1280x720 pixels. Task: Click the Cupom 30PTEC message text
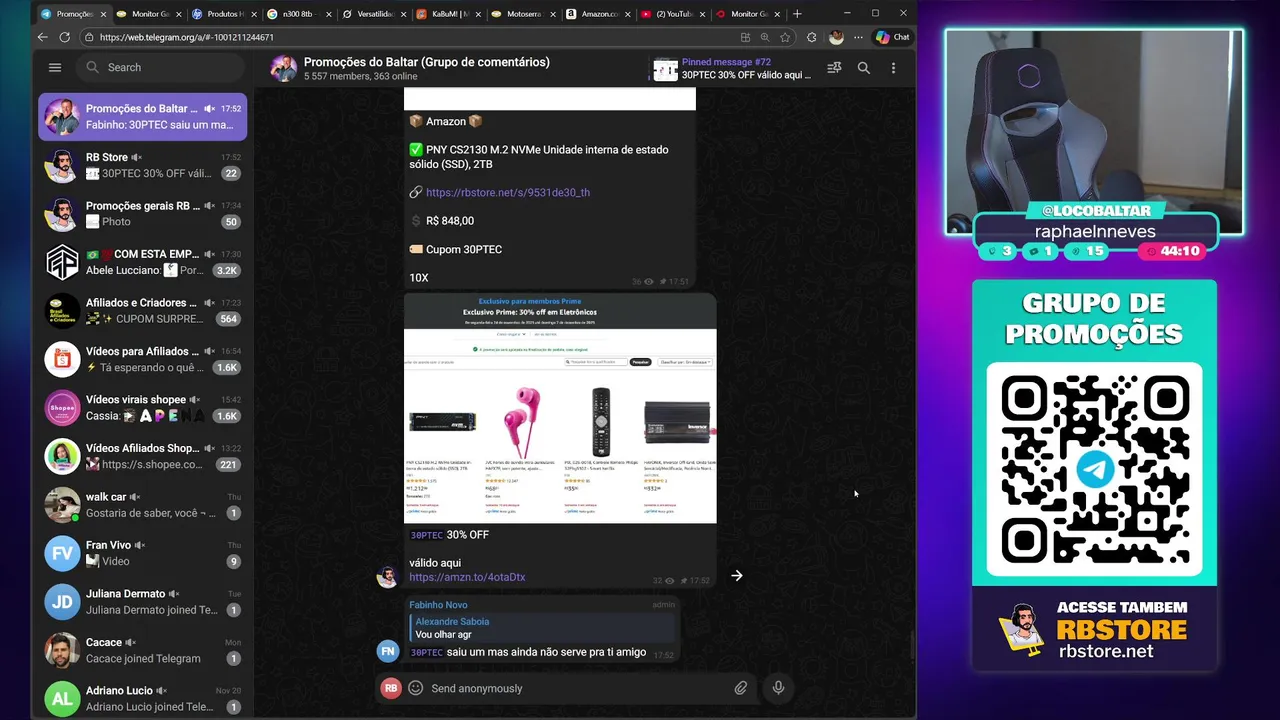pos(464,249)
